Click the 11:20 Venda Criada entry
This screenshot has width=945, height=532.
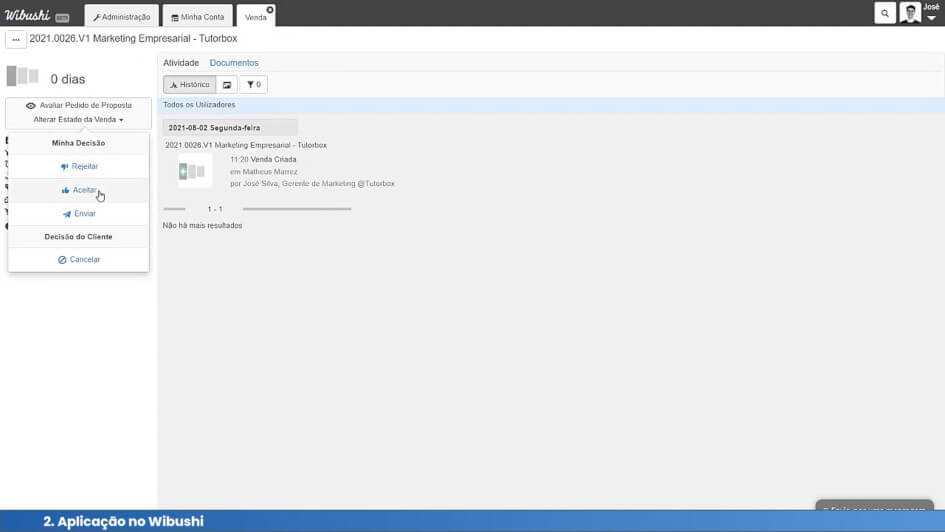click(263, 160)
